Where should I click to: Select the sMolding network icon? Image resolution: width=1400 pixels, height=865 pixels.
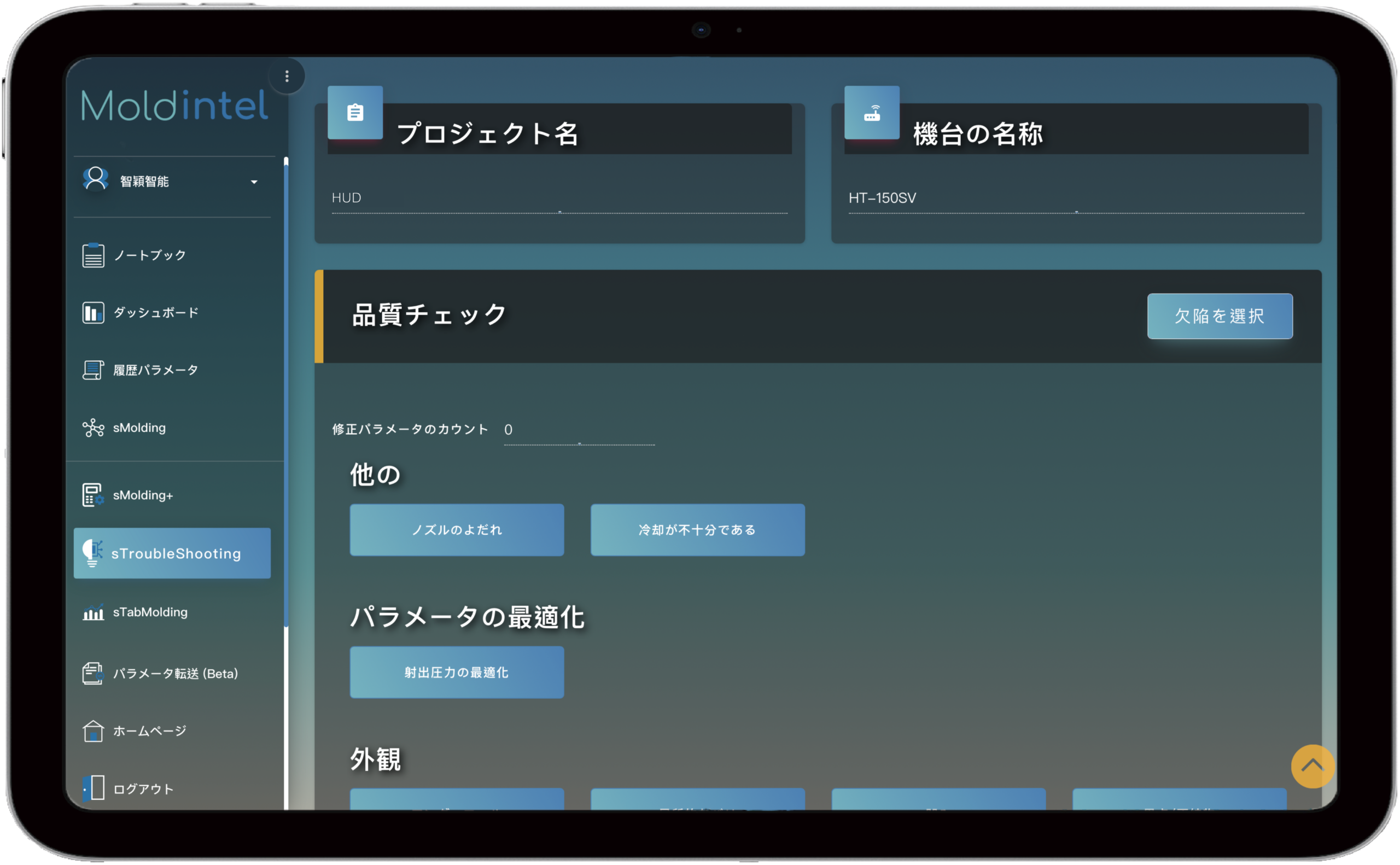coord(92,428)
